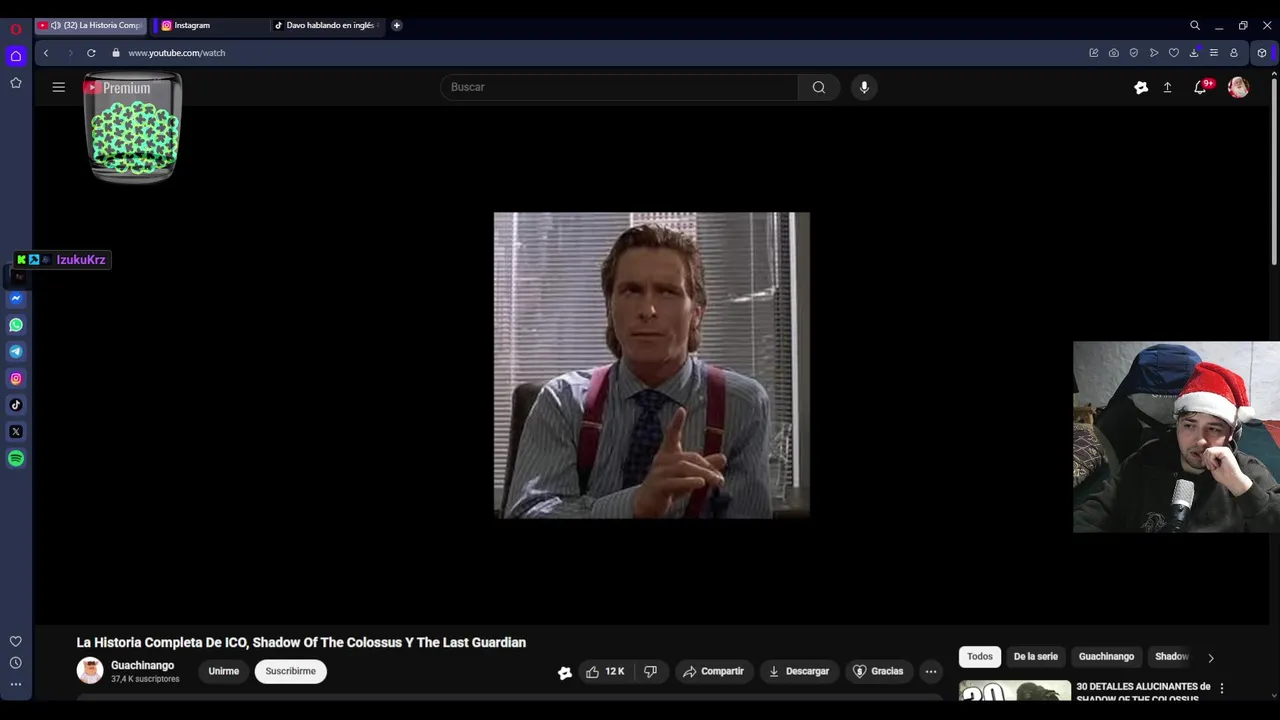Select the Shadow filter chip
The image size is (1280, 720).
click(1171, 657)
